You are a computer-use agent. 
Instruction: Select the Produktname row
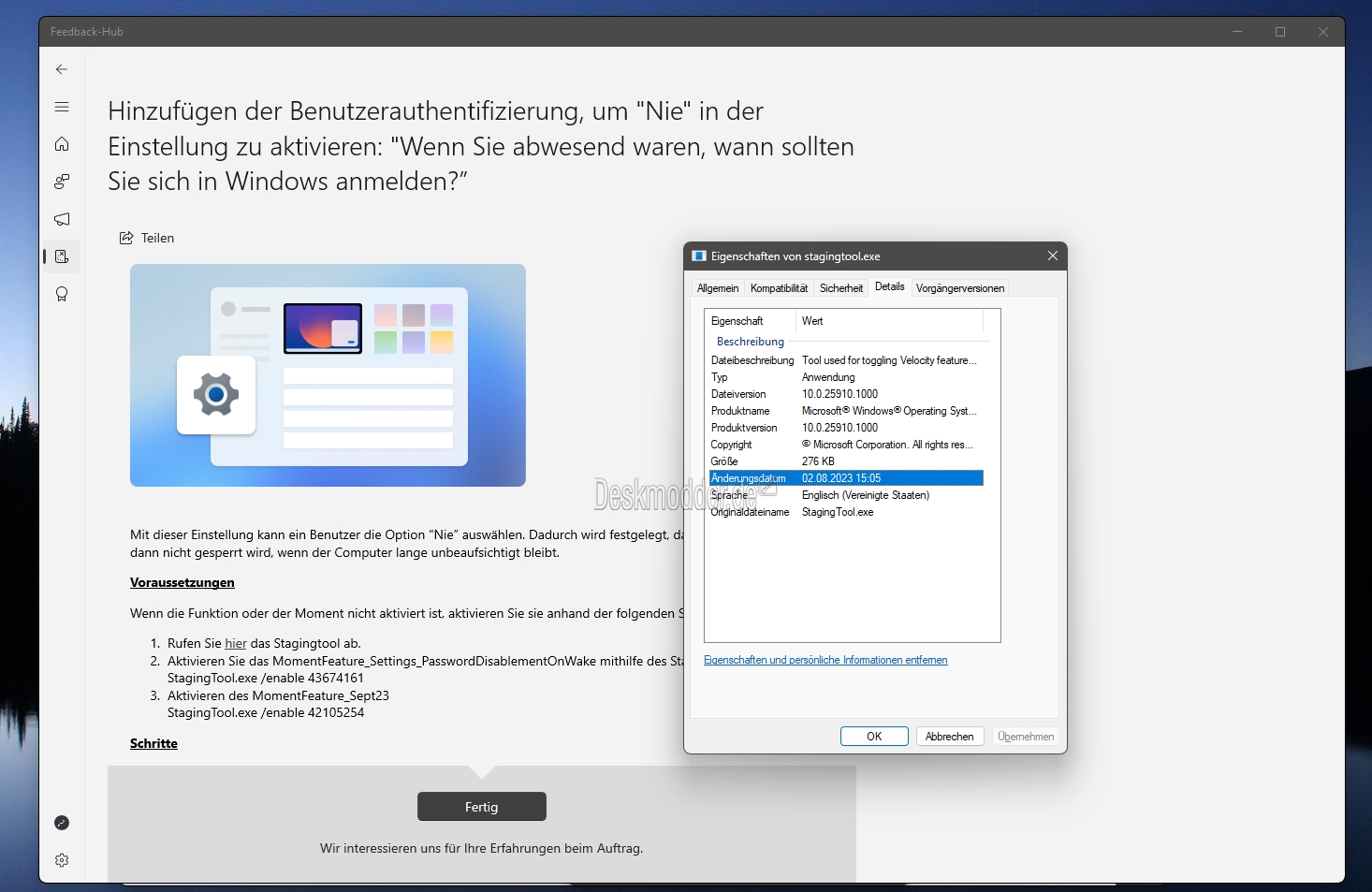point(846,411)
